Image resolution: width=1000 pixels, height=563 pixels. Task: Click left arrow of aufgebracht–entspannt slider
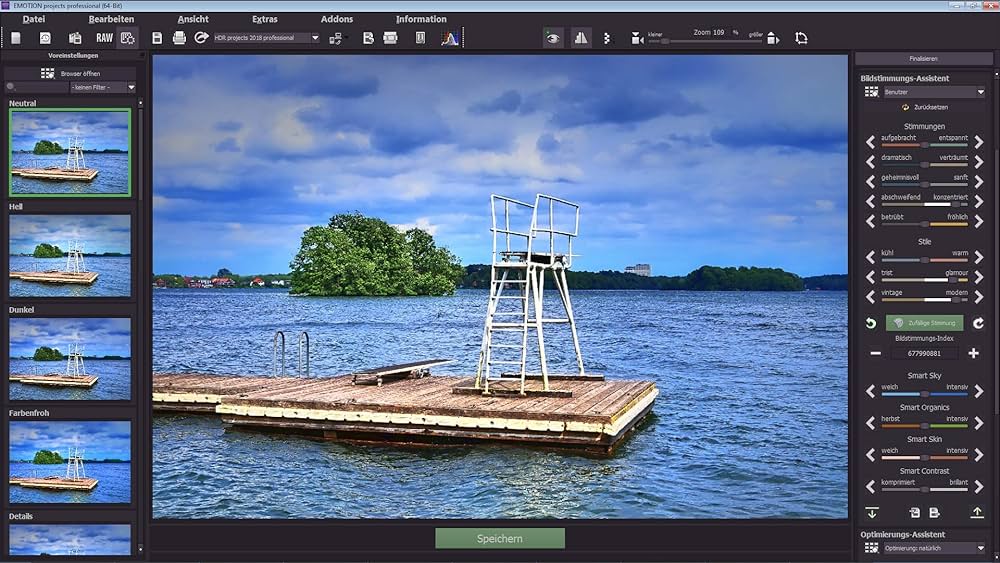pos(871,142)
